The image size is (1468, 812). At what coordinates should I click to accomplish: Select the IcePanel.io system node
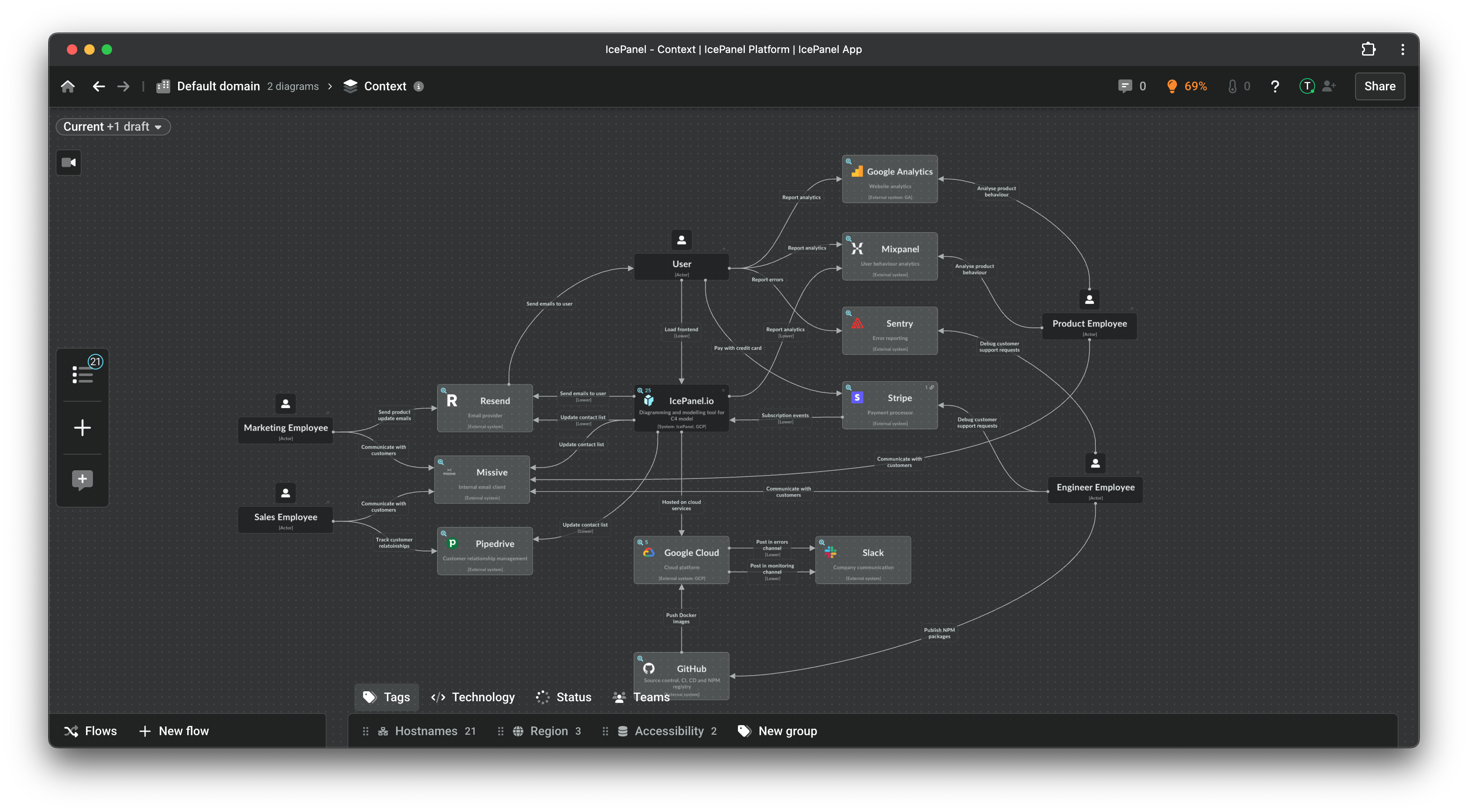click(681, 408)
